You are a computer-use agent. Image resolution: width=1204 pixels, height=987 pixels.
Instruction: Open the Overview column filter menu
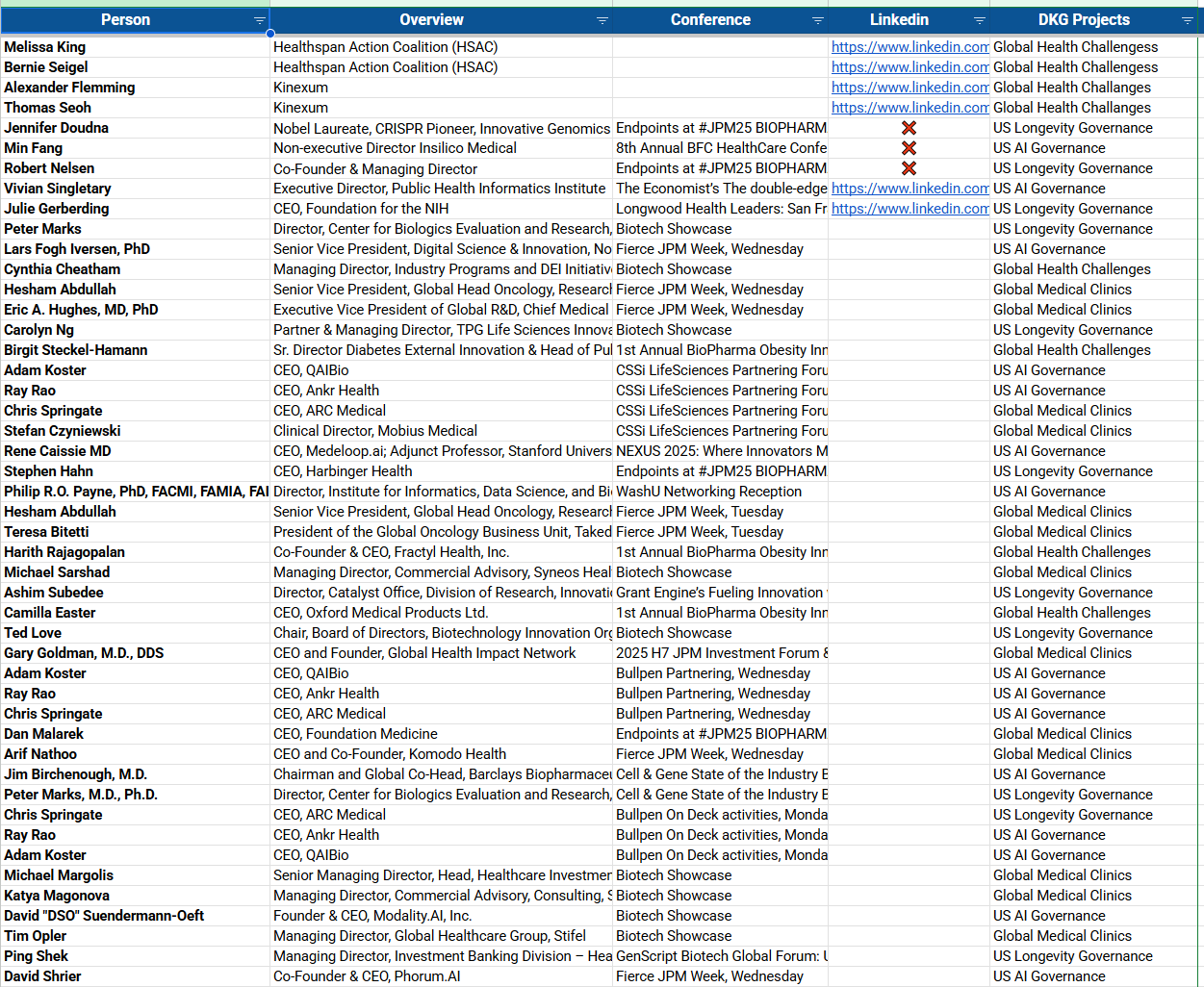(x=602, y=20)
